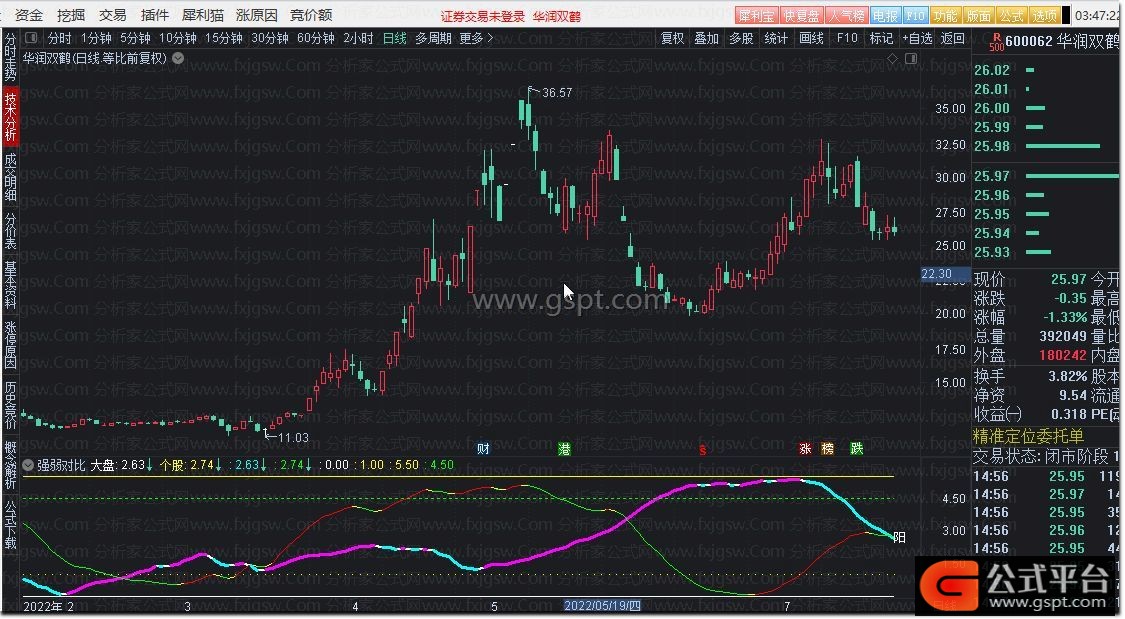This screenshot has height=619, width=1125.
Task: Click the 复权 toolbar item
Action: (x=672, y=38)
